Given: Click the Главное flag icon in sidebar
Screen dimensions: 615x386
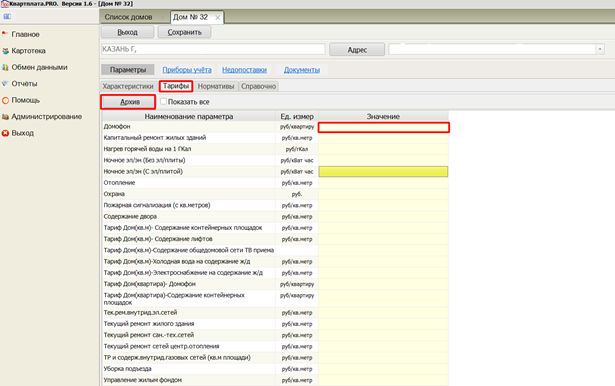Looking at the screenshot, I should pyautogui.click(x=5, y=34).
